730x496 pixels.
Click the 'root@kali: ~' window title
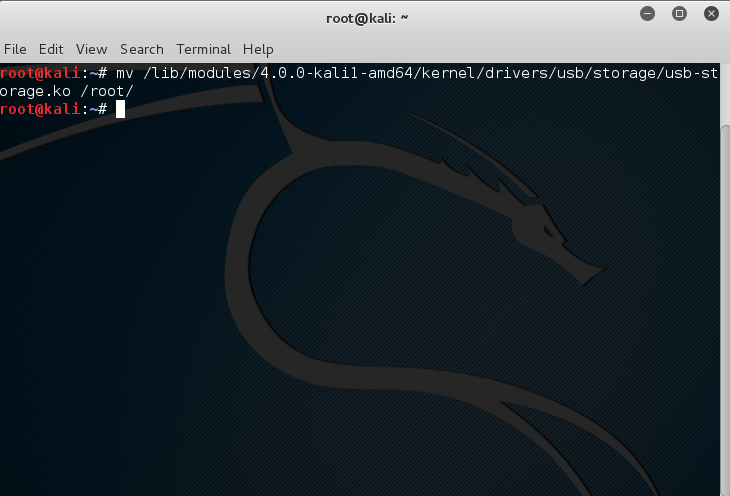(x=367, y=18)
